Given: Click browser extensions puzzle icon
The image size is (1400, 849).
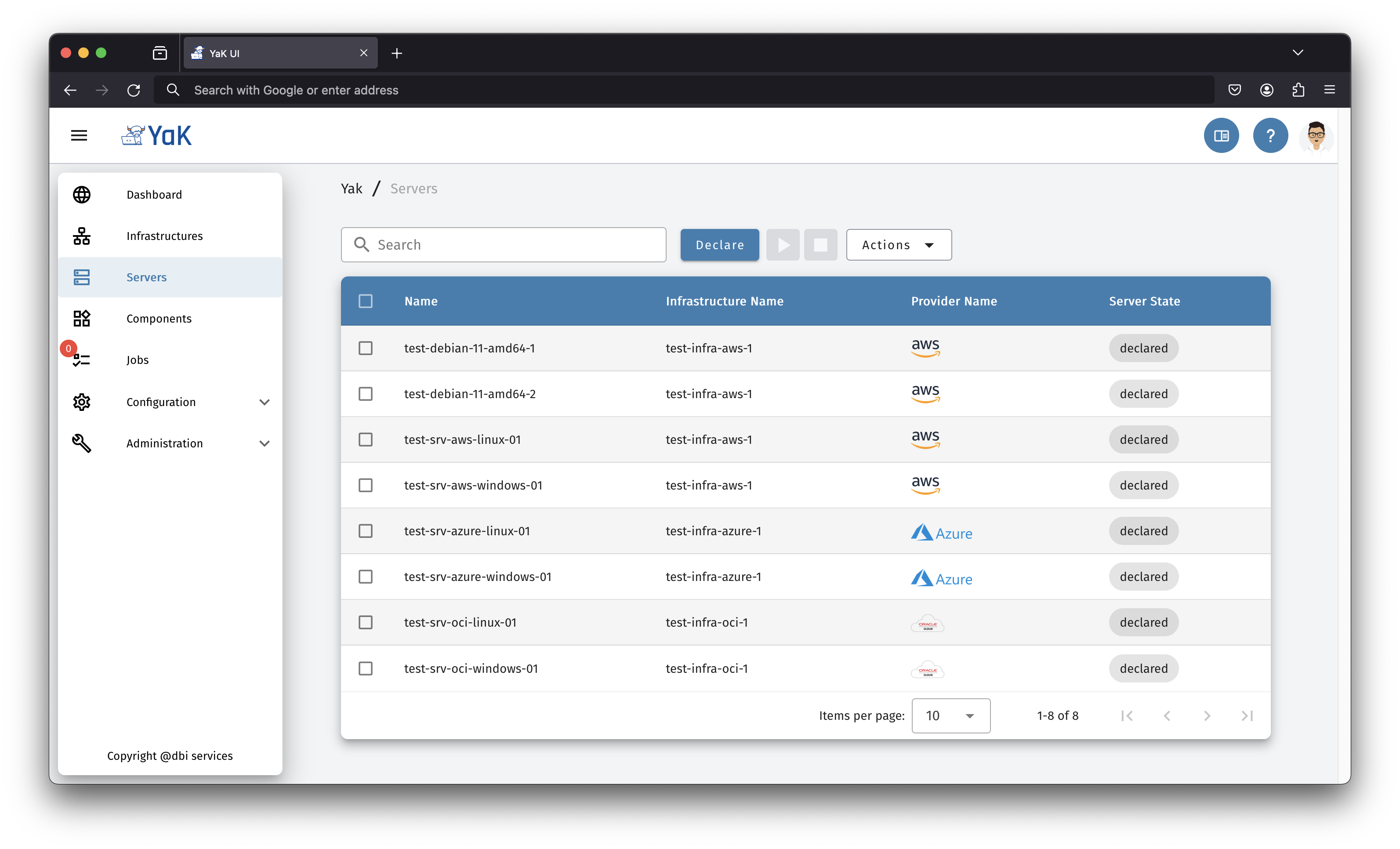Looking at the screenshot, I should [1298, 90].
